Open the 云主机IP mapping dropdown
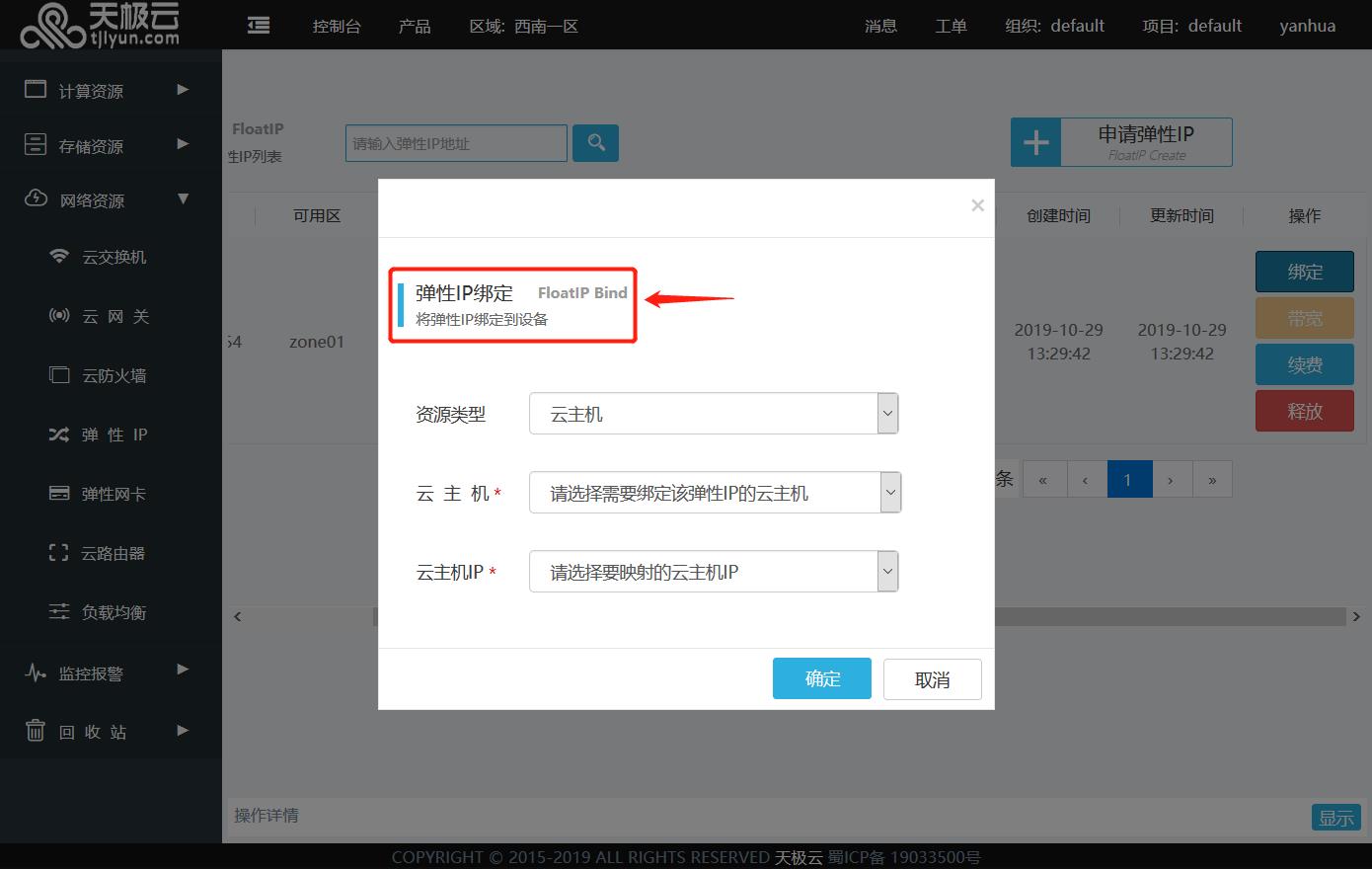 coord(714,572)
